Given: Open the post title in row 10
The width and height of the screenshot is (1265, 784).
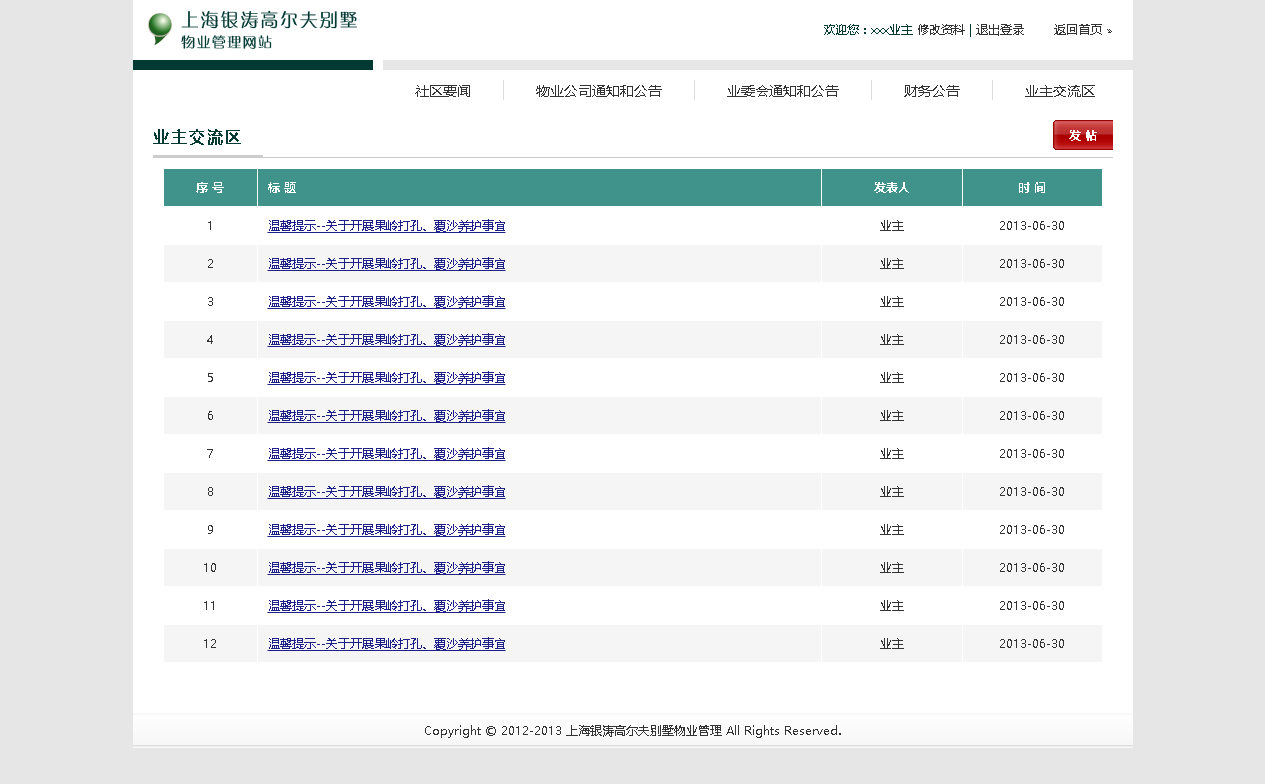Looking at the screenshot, I should point(386,568).
